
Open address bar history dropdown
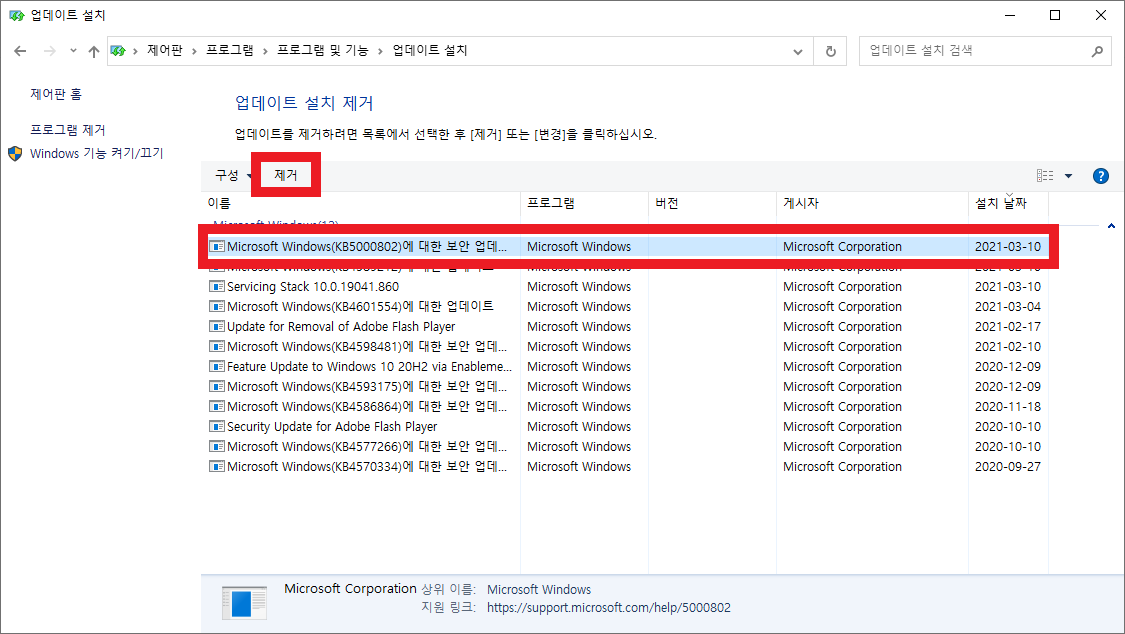click(x=798, y=52)
